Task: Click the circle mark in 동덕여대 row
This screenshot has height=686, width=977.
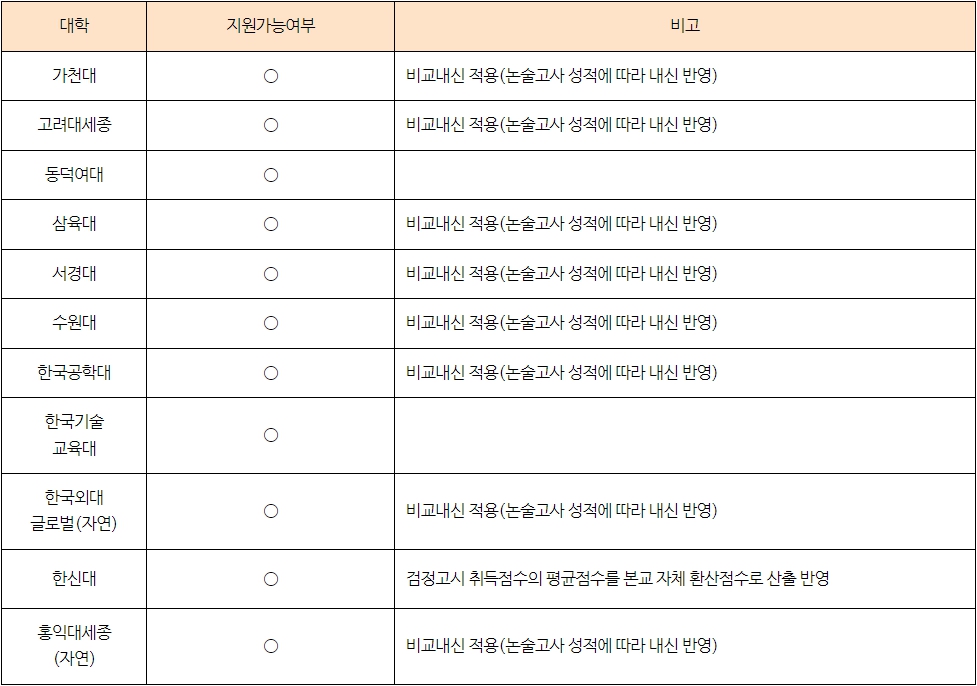Action: tap(270, 175)
